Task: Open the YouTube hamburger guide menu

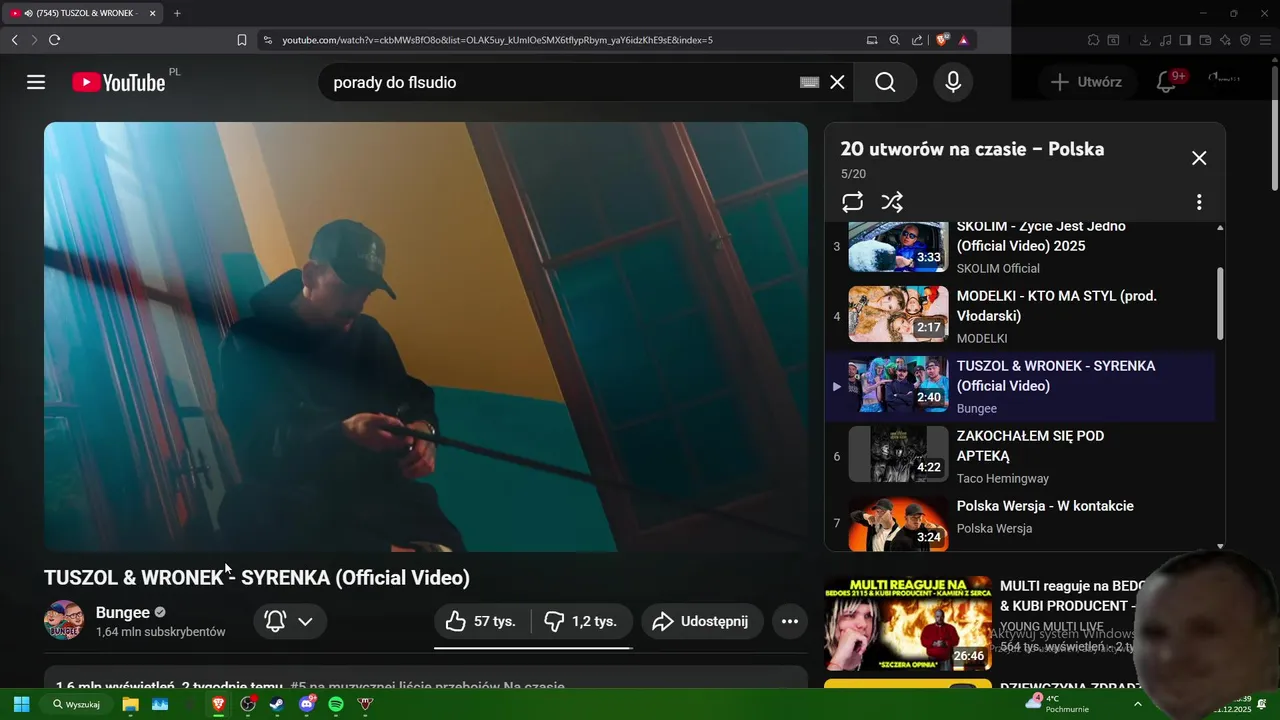Action: tap(36, 82)
